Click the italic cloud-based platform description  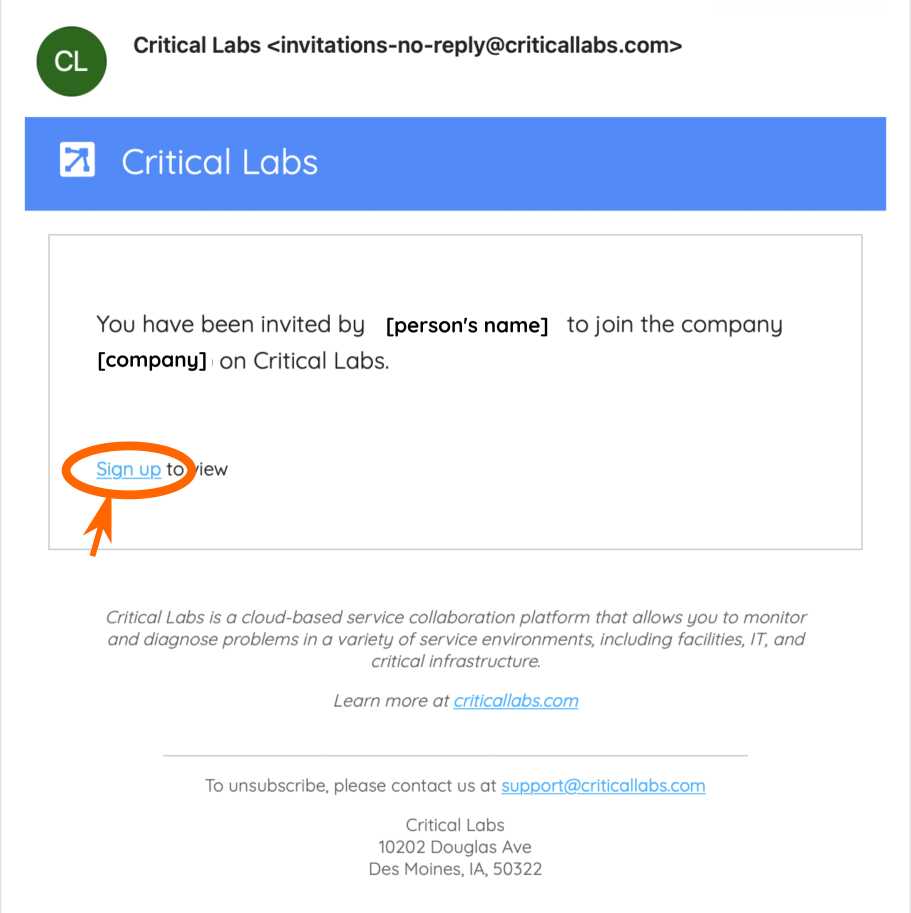coord(456,639)
